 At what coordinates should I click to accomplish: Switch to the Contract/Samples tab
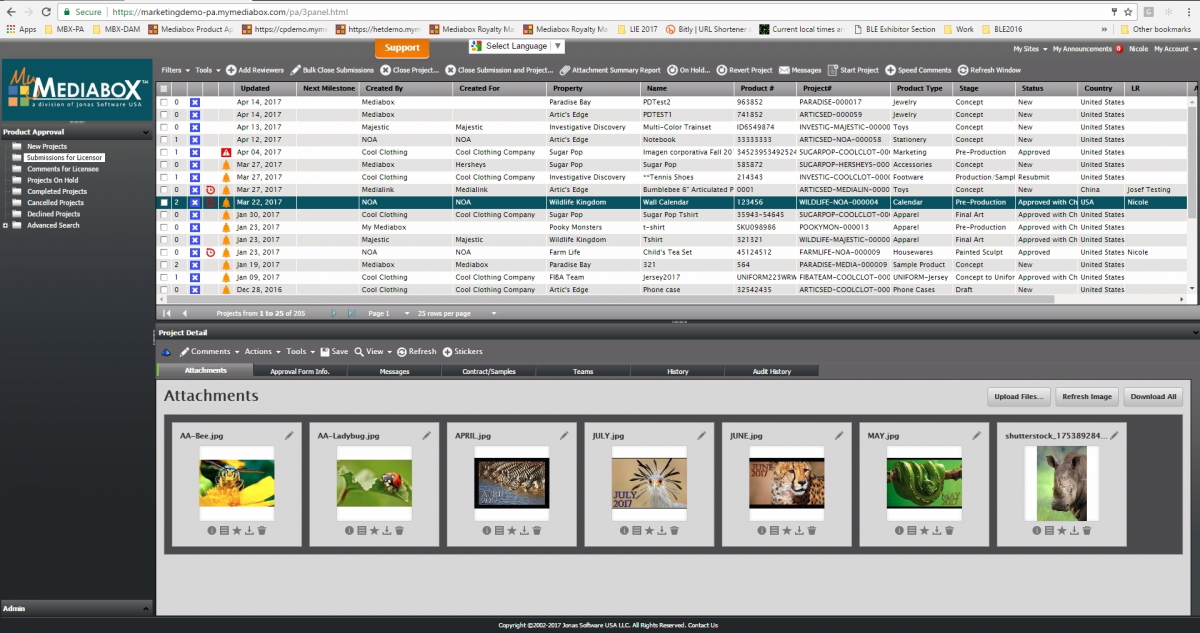click(489, 371)
